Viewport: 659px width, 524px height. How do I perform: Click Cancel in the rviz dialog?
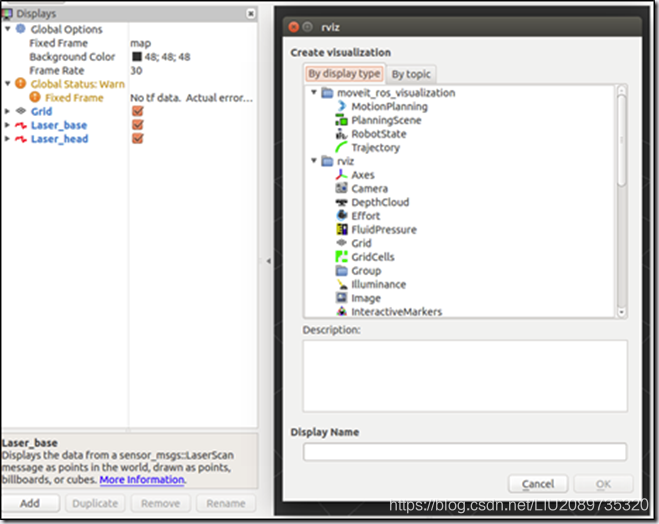point(538,484)
